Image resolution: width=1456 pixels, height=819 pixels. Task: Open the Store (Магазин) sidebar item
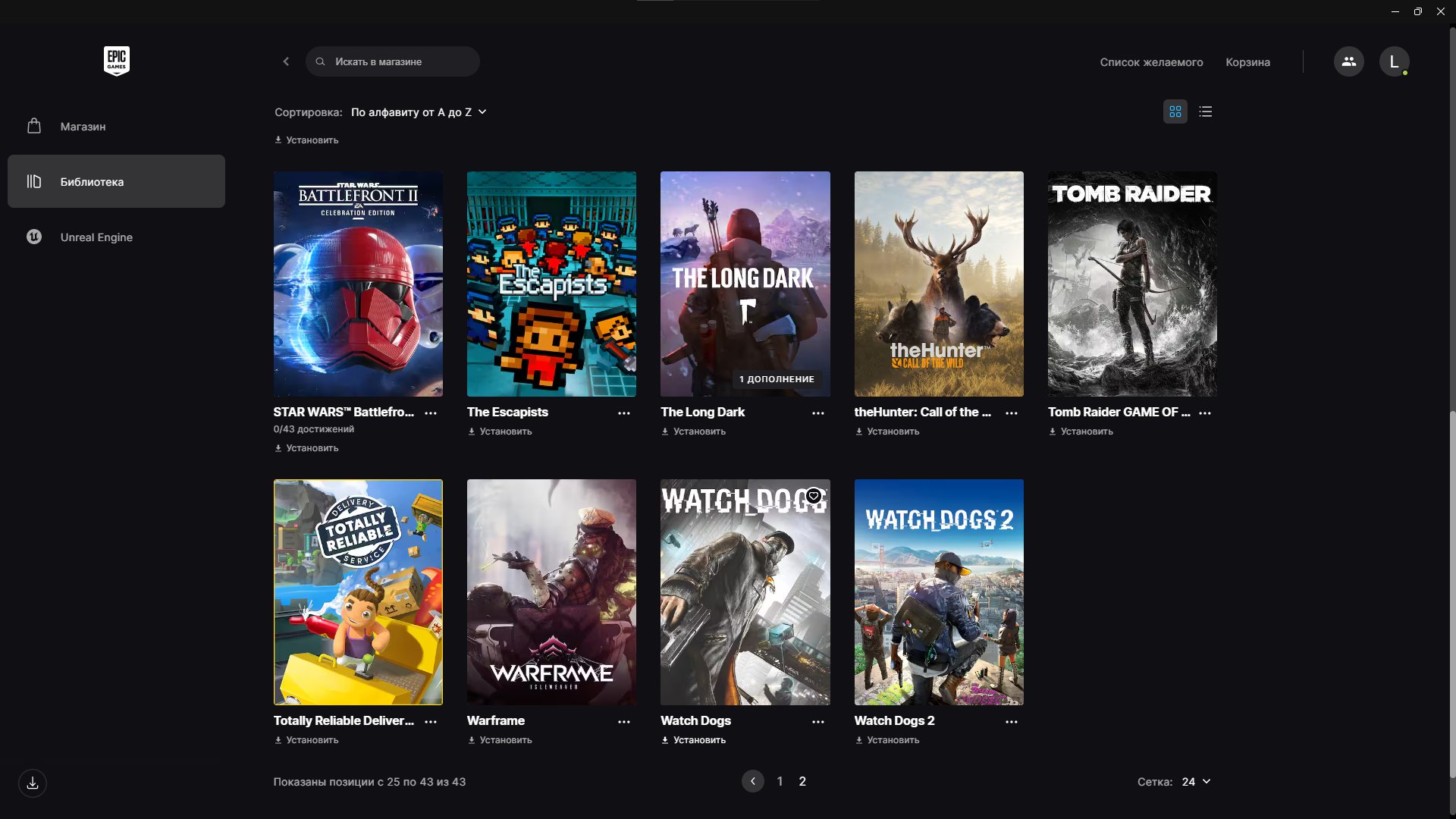pyautogui.click(x=83, y=127)
